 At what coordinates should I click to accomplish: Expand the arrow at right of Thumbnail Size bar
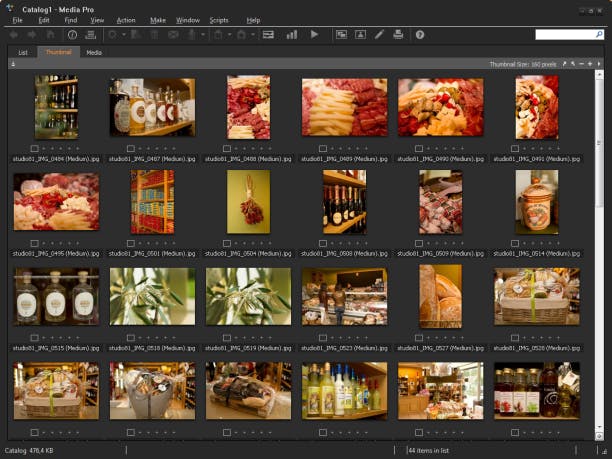pyautogui.click(x=600, y=63)
